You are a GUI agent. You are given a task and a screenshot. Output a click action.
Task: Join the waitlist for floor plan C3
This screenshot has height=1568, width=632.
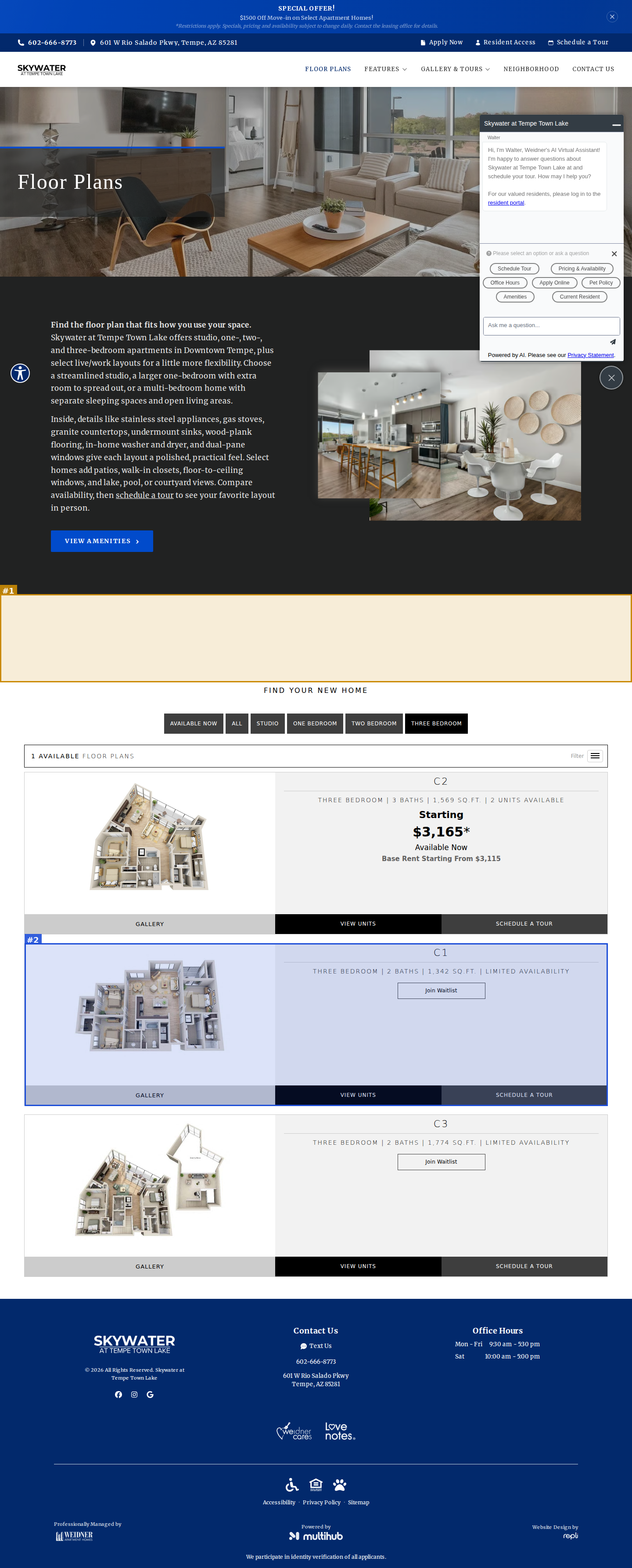coord(442,1161)
